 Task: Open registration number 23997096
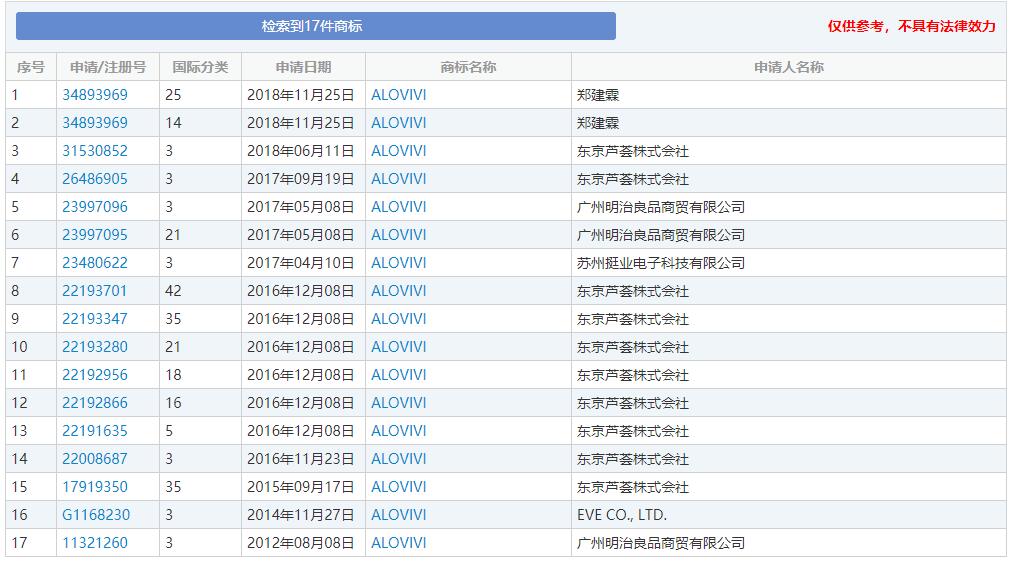[x=95, y=206]
